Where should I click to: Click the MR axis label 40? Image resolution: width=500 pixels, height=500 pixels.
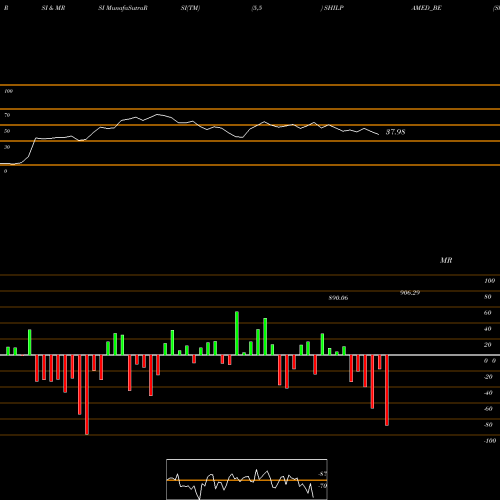(x=487, y=329)
